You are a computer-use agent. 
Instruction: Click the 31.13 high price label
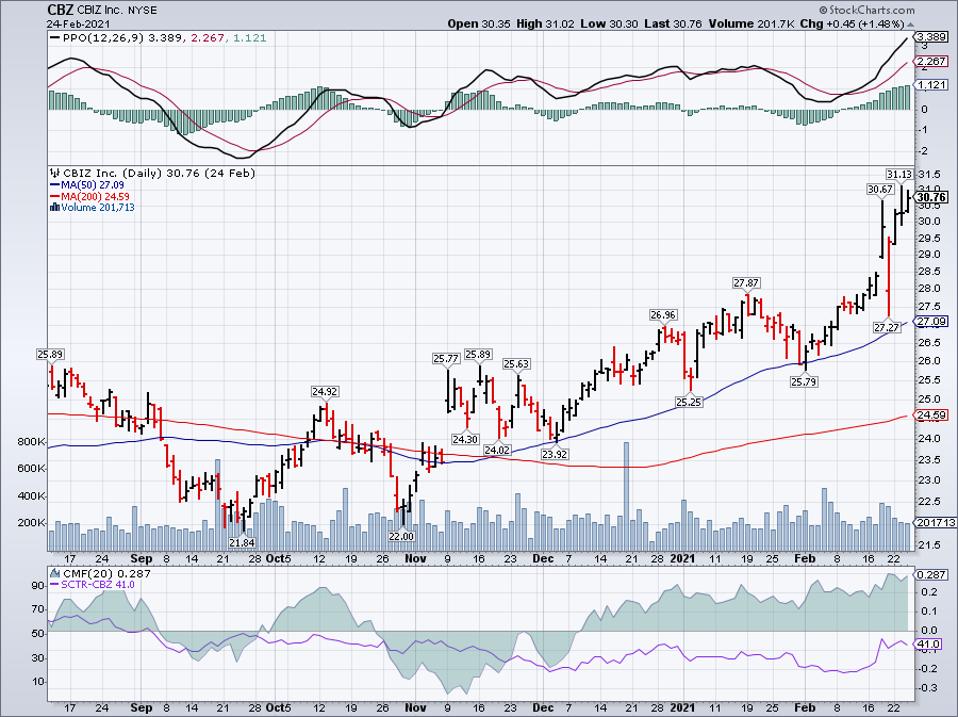coord(899,175)
